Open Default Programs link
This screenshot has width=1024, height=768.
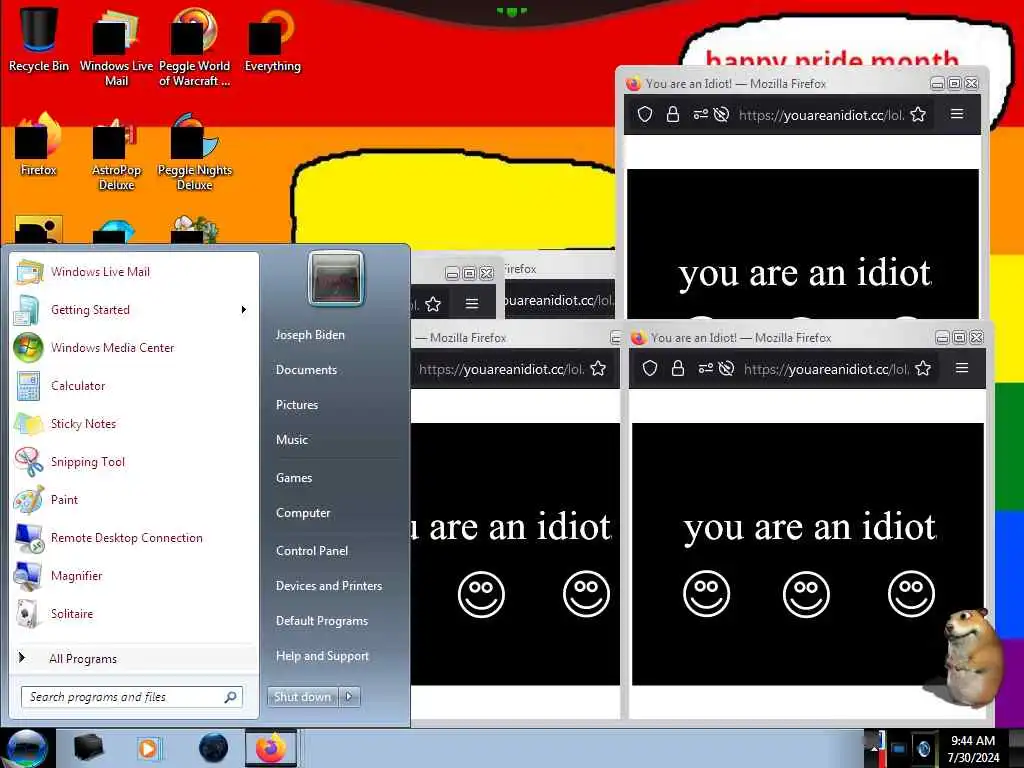(x=322, y=621)
